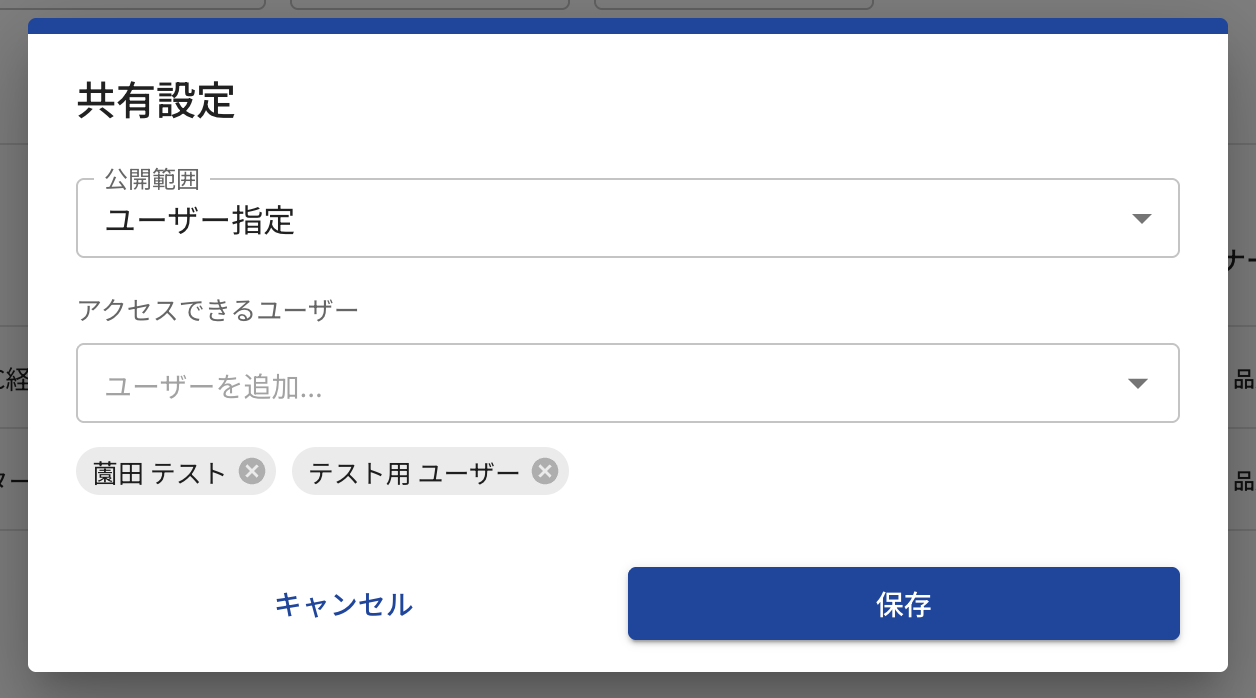Click blank space right of the user chips

(x=870, y=471)
